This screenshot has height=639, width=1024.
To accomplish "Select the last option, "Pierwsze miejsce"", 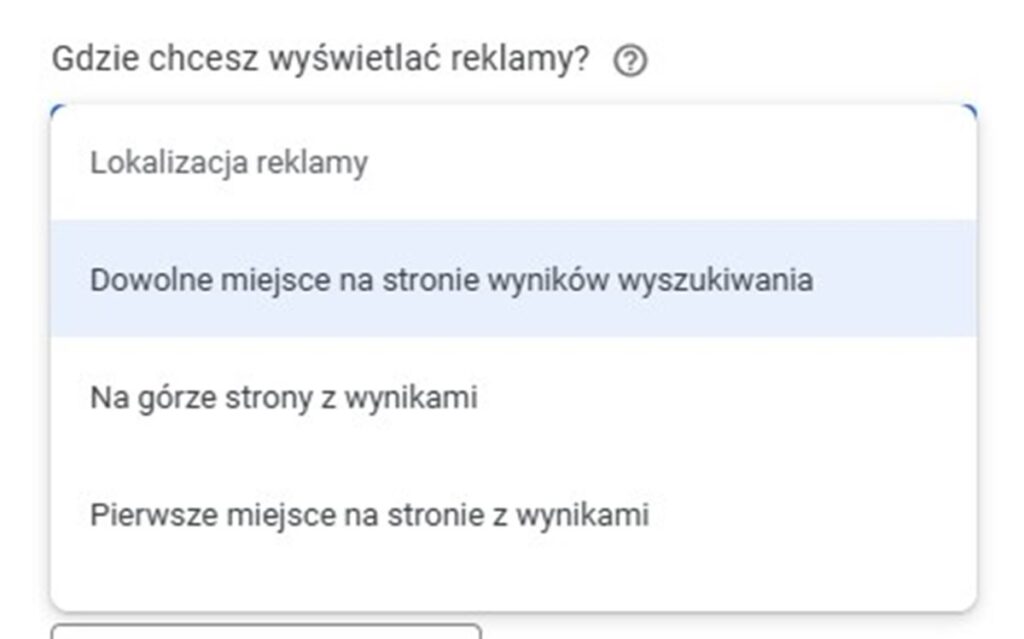I will pyautogui.click(x=513, y=514).
